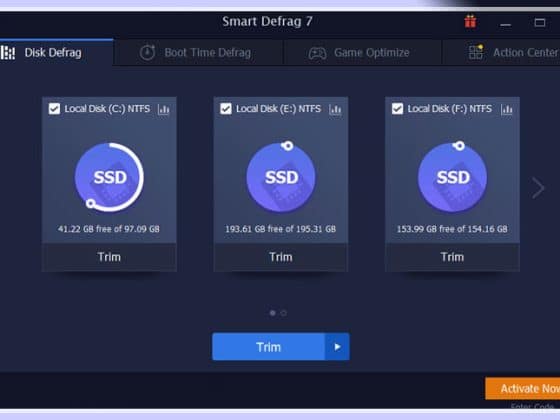Select the E: drive SSD circle icon
Screen dimensions: 560x420
(281, 177)
